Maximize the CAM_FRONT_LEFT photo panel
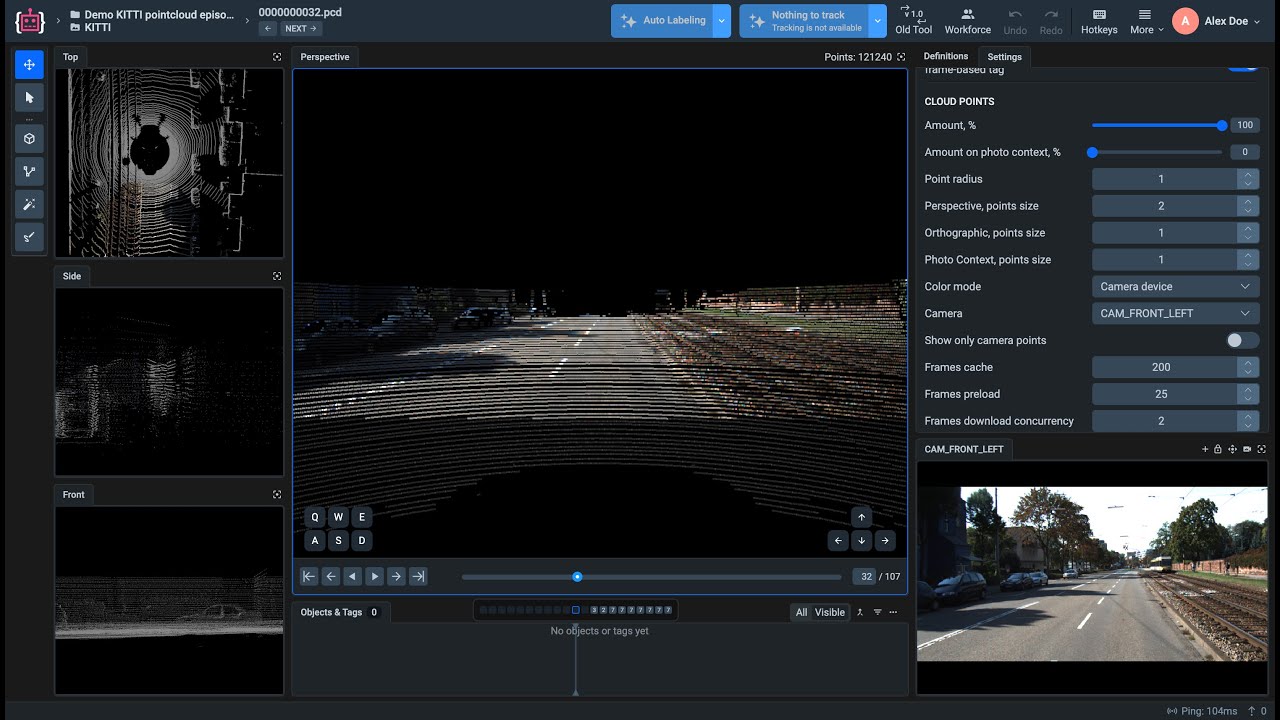The image size is (1280, 720). 1262,450
